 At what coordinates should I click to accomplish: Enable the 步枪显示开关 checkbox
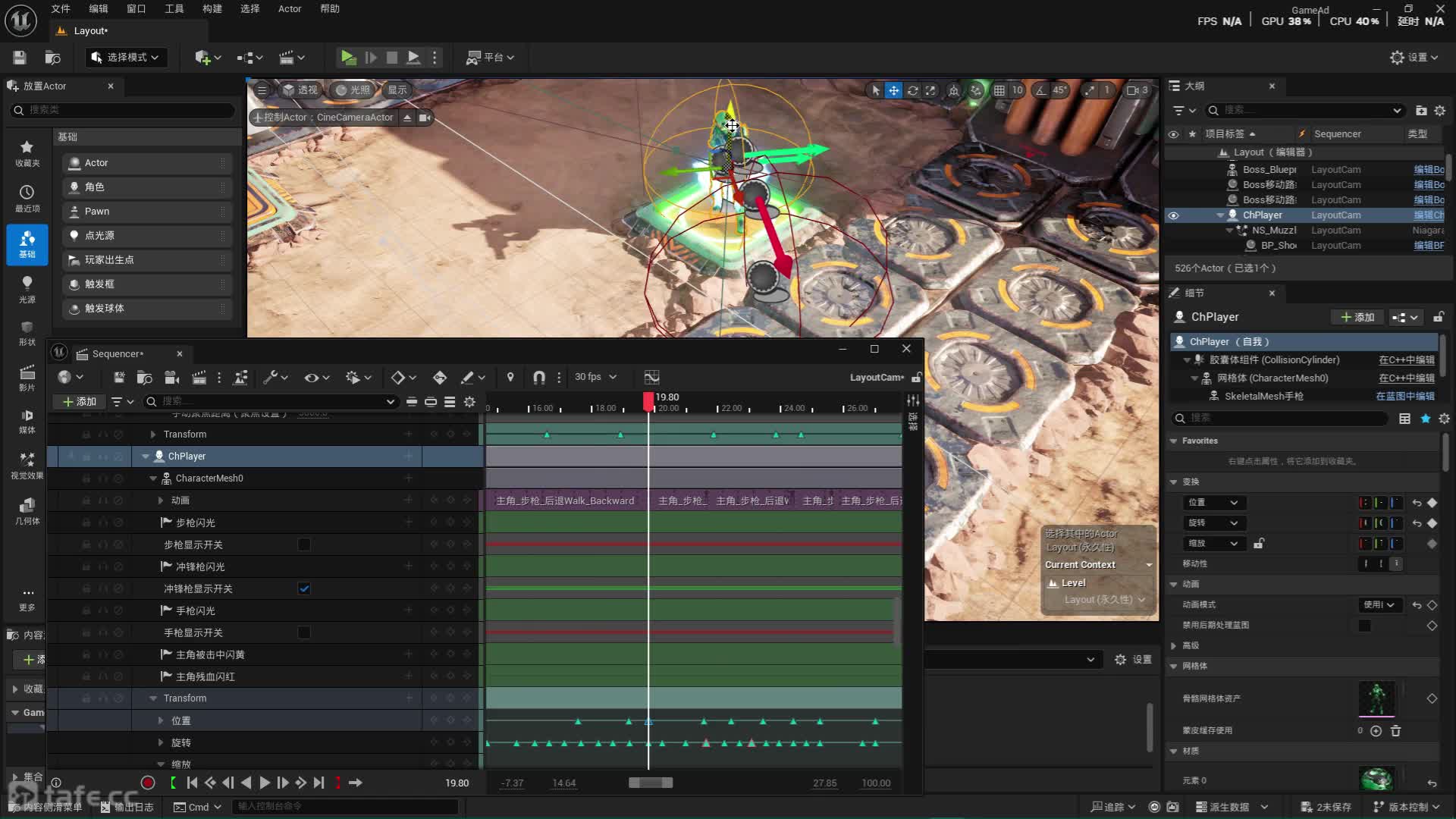304,544
